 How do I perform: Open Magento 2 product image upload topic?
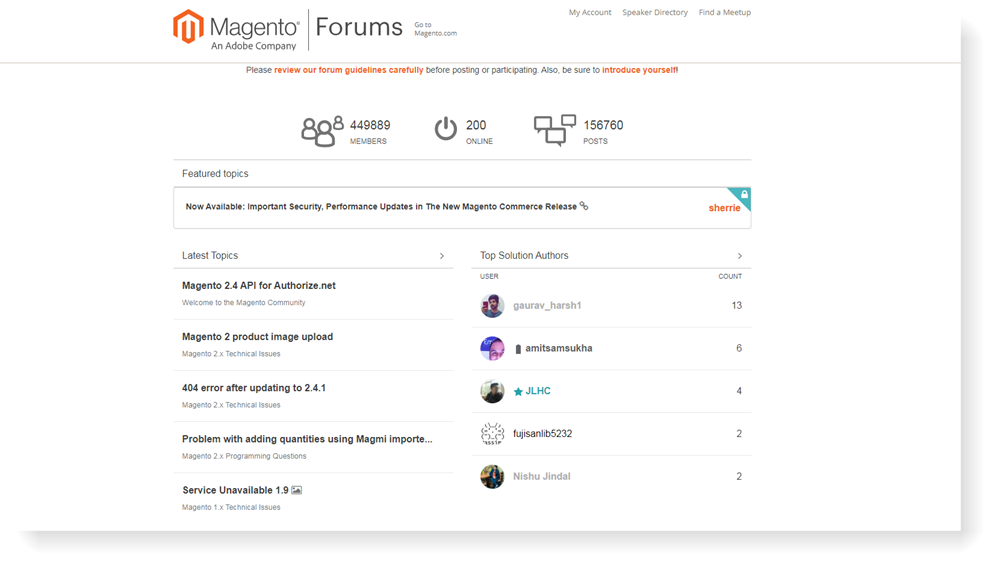point(258,337)
